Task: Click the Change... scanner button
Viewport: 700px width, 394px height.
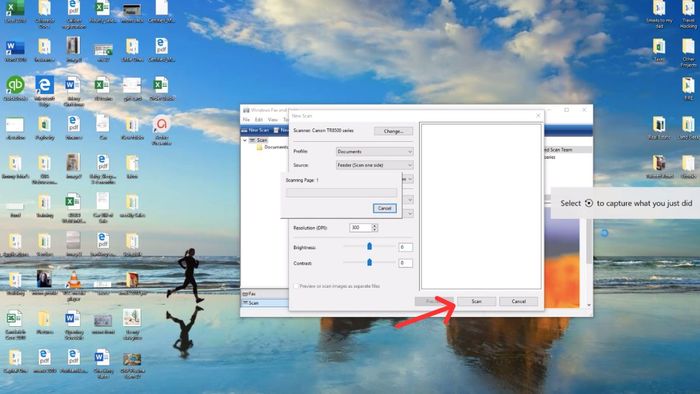Action: tap(393, 131)
